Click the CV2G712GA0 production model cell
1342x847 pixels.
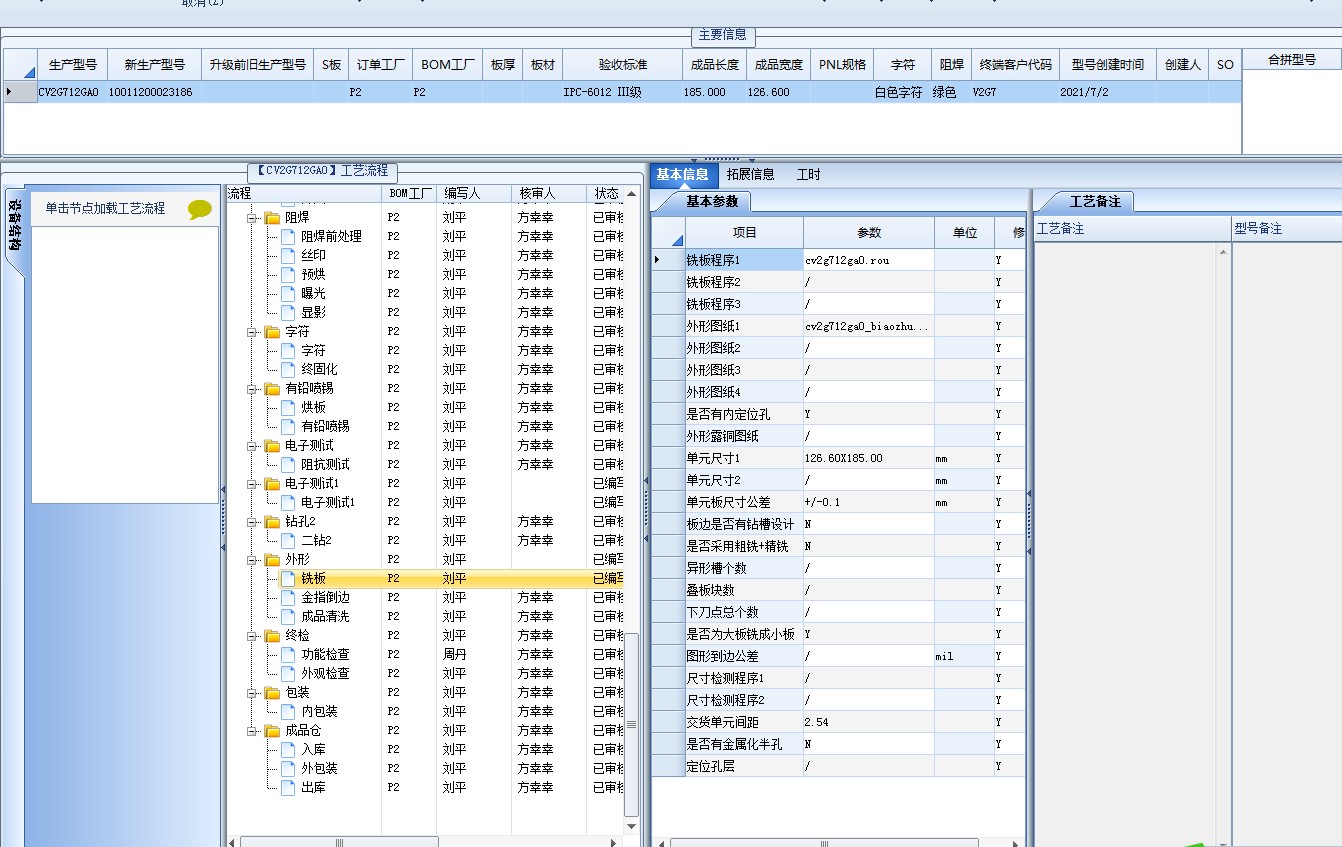click(73, 92)
